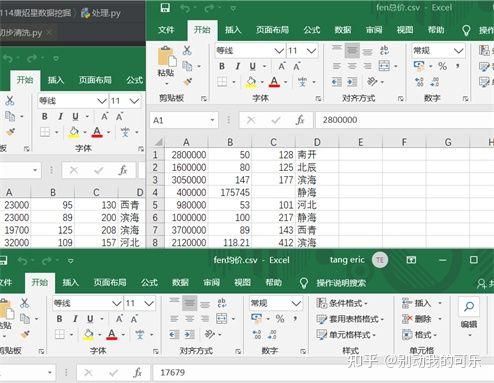Click increase decimal icon in fen均价.csv window
The width and height of the screenshot is (494, 383).
(257, 334)
